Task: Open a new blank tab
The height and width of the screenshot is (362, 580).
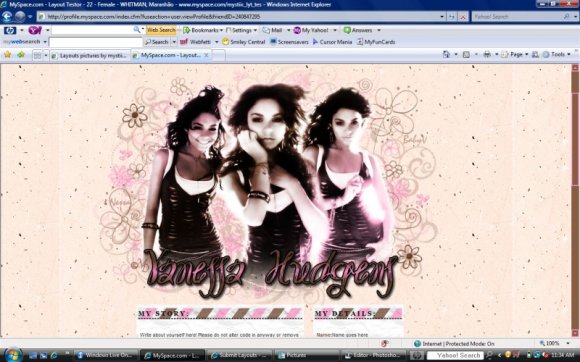Action: click(x=219, y=55)
